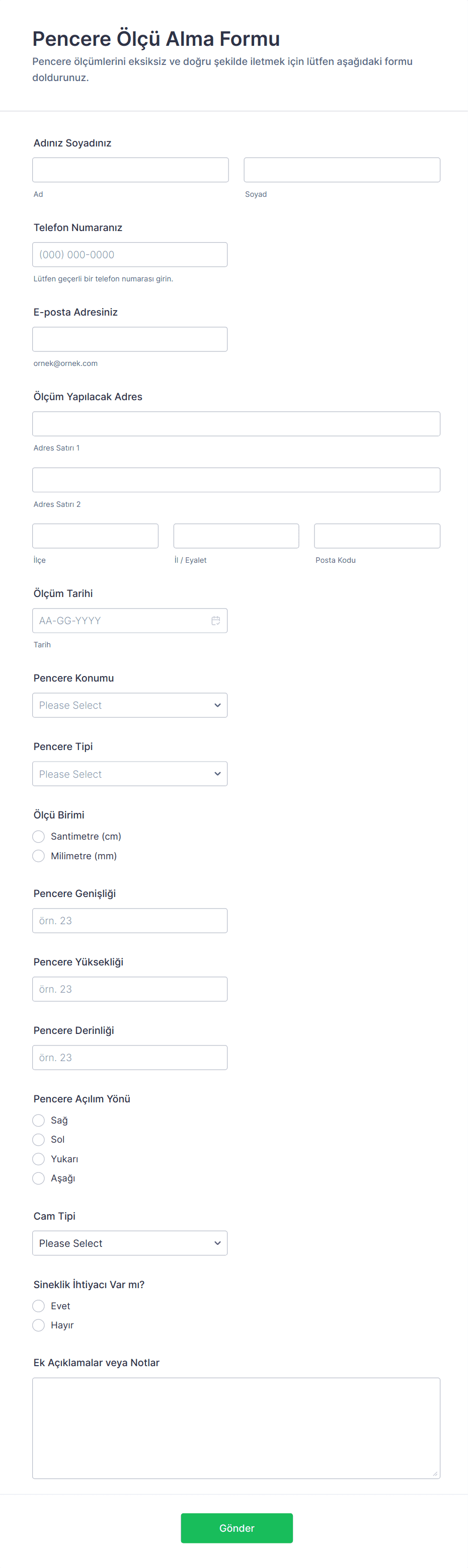Click the Telefon Numaranız input
The height and width of the screenshot is (1568, 468).
coord(130,254)
